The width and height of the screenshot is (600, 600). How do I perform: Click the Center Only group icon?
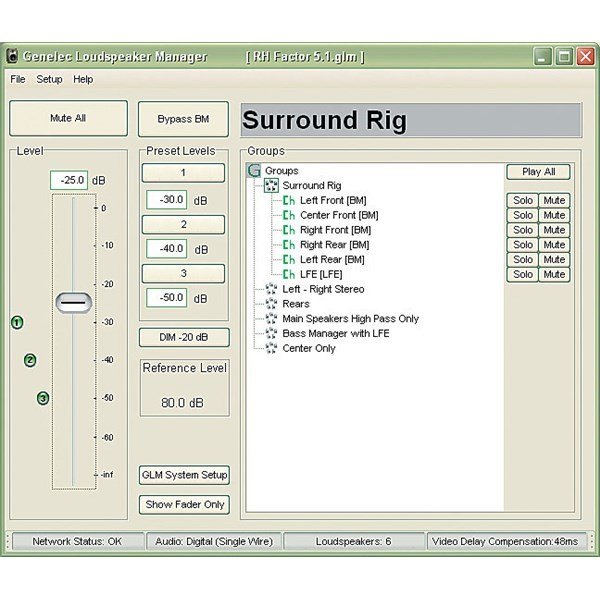point(271,348)
